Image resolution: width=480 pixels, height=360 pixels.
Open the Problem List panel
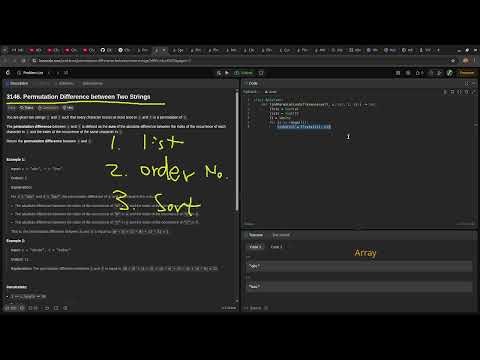[31, 73]
